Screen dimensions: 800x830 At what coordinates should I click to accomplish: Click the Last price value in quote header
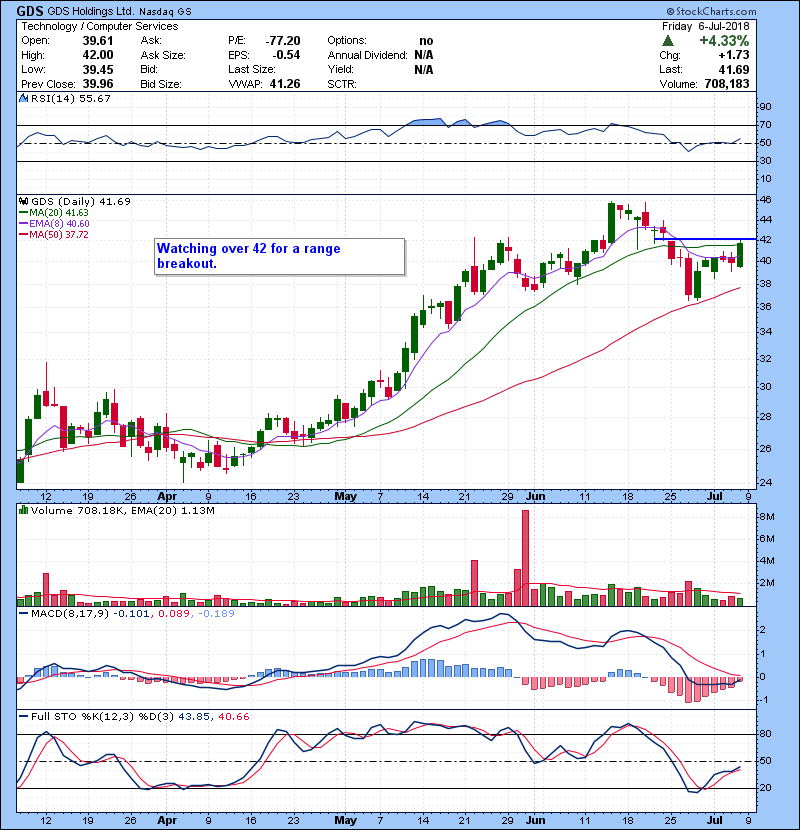pos(734,69)
